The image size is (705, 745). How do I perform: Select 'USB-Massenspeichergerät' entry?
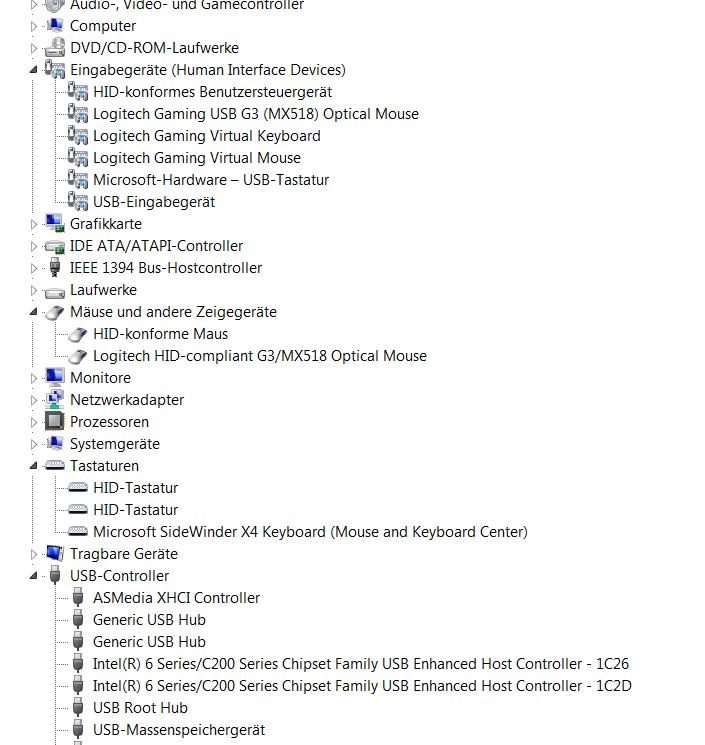tap(179, 730)
